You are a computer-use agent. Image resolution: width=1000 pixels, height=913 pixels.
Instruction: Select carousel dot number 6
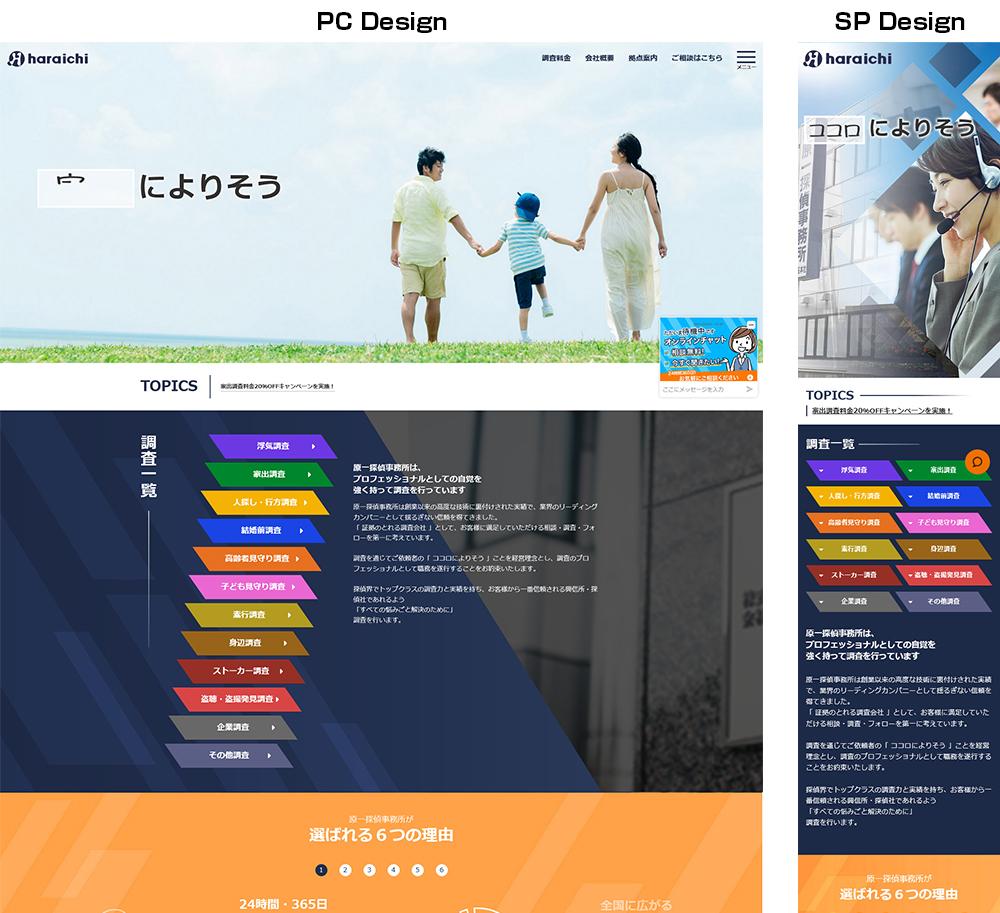(x=441, y=870)
